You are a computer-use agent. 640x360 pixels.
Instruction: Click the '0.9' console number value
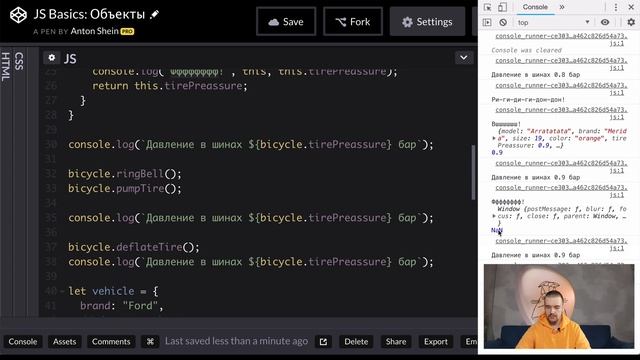(497, 153)
